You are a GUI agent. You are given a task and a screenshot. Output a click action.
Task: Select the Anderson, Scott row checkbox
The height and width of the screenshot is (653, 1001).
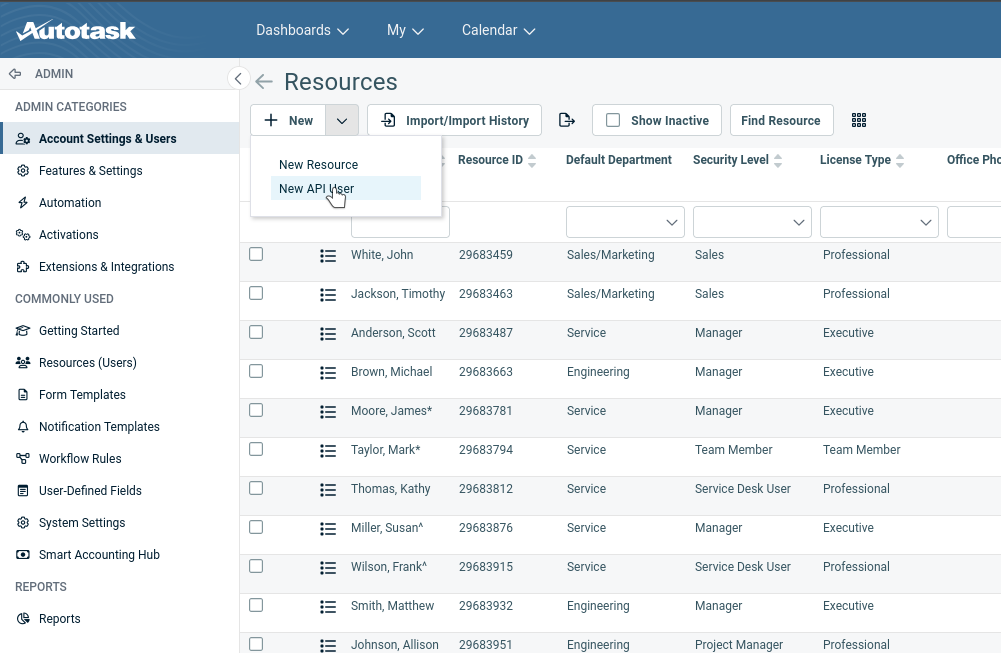[x=256, y=332]
